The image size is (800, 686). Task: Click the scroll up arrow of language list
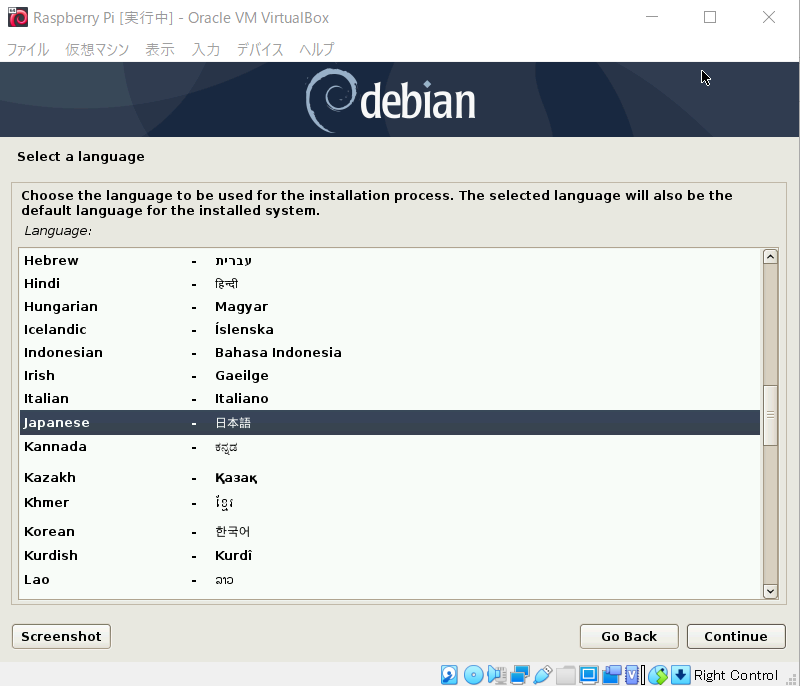[770, 257]
